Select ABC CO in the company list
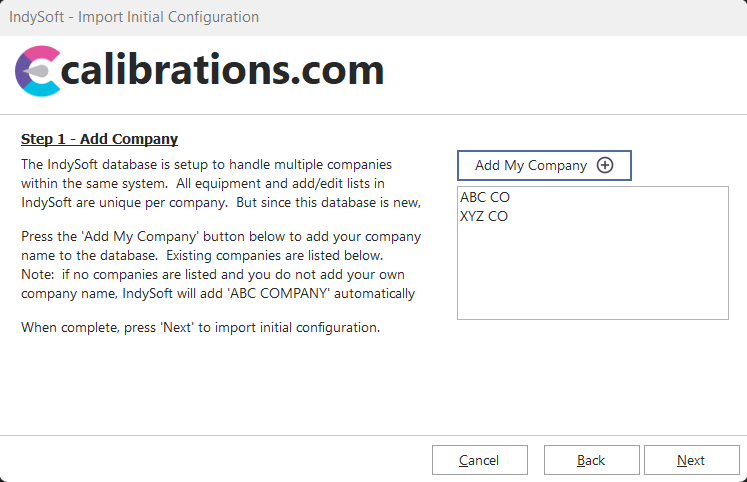The height and width of the screenshot is (482, 747). point(485,198)
